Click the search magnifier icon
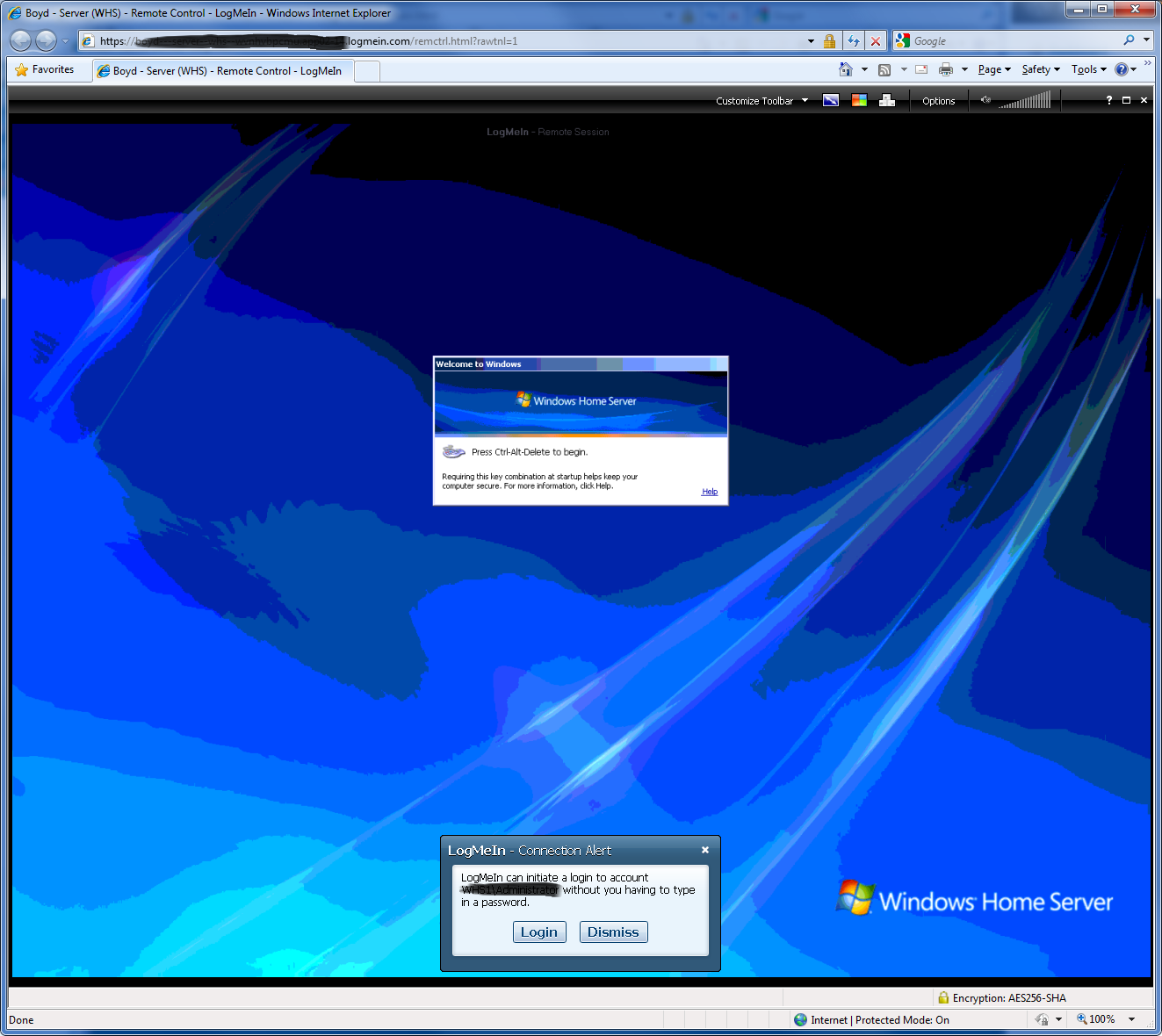Viewport: 1162px width, 1036px height. click(x=1129, y=40)
